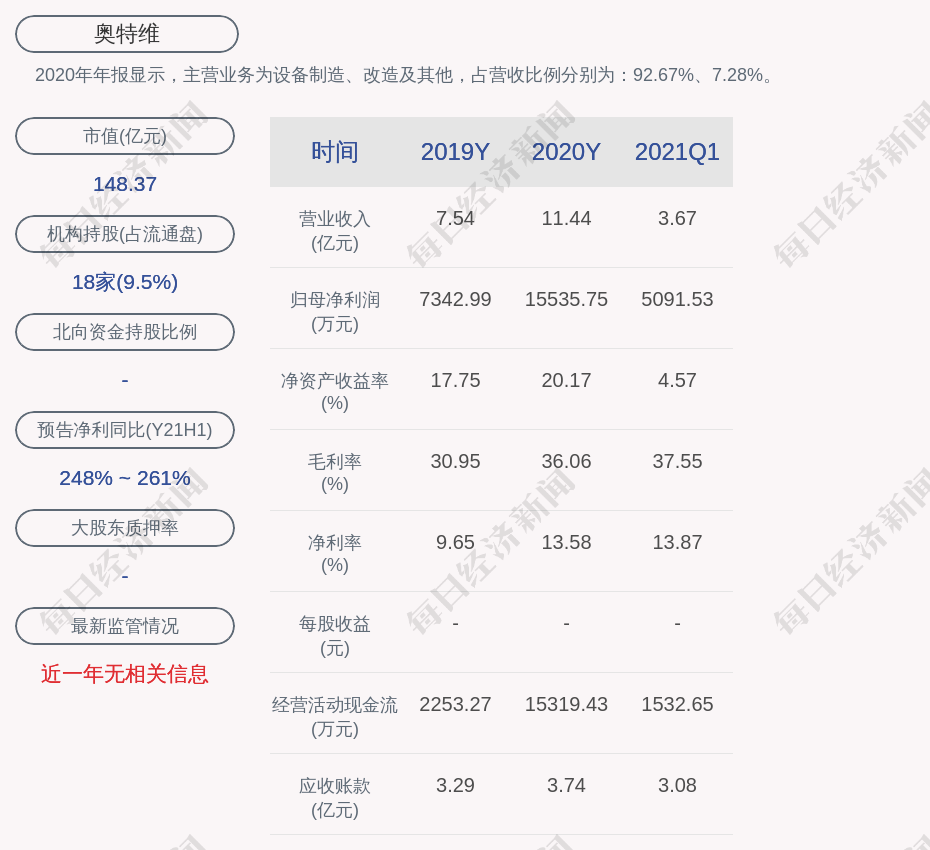Select gross margin value 37.55
Image resolution: width=930 pixels, height=850 pixels.
pyautogui.click(x=677, y=461)
